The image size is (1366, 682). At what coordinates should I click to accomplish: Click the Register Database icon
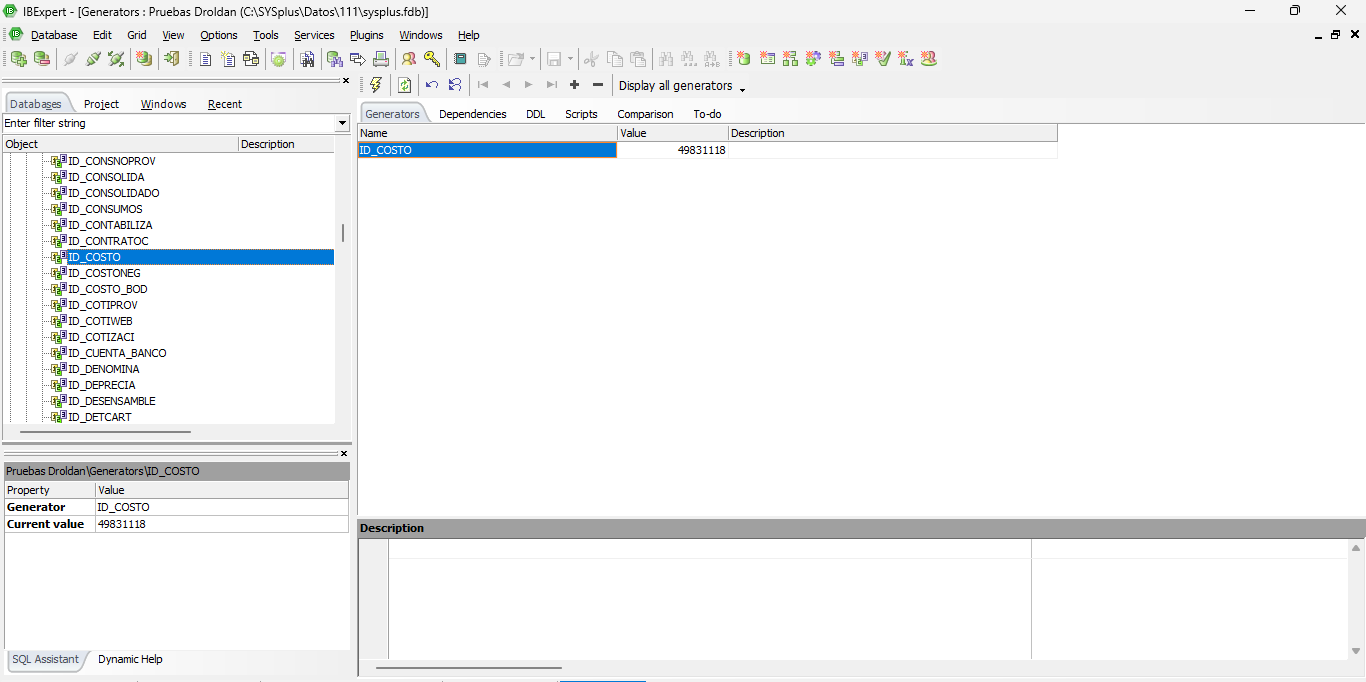pos(18,59)
